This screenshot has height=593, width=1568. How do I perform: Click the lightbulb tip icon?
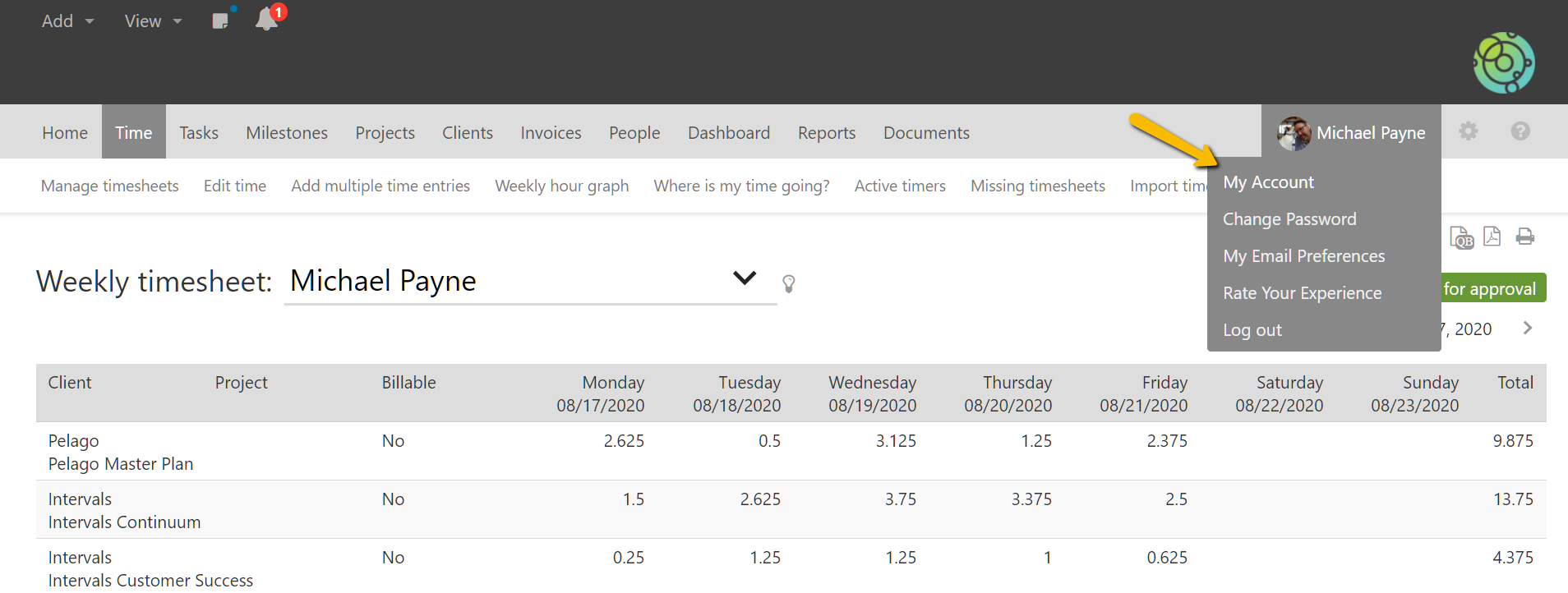(x=788, y=284)
